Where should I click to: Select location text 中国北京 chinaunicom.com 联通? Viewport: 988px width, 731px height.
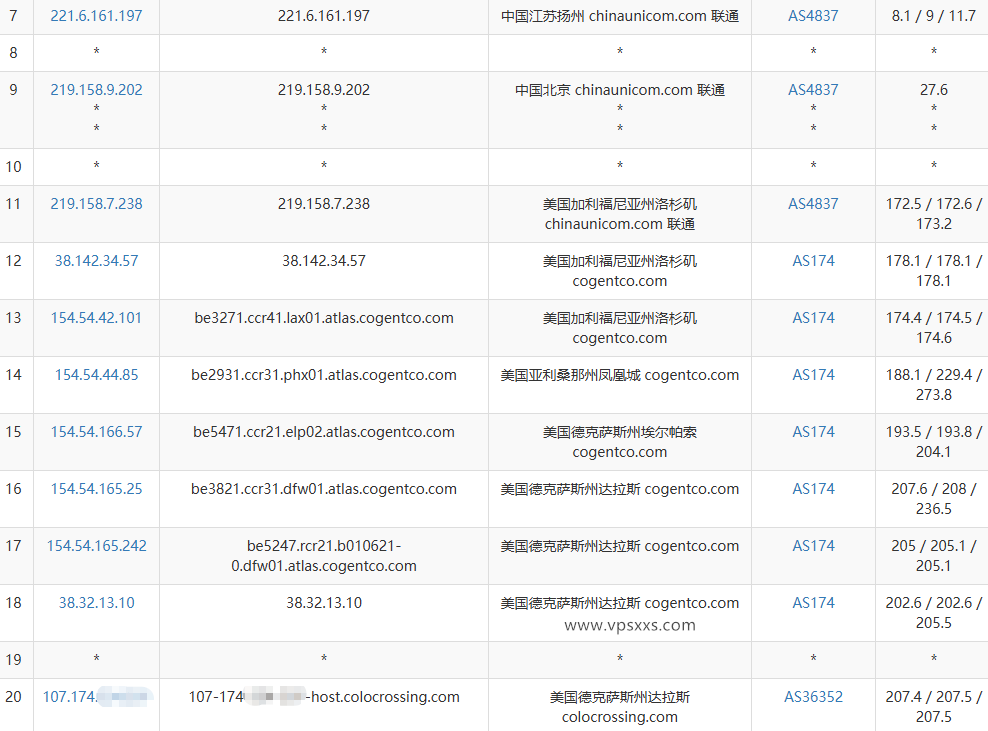(620, 89)
